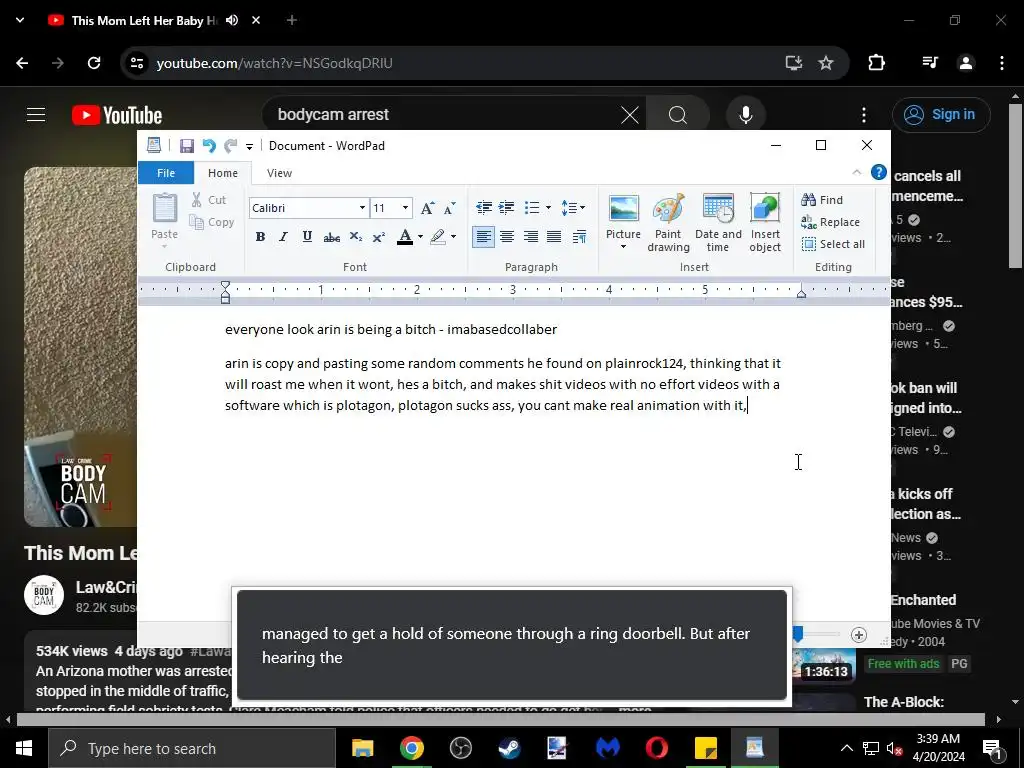Click Insert object button

coord(765,223)
